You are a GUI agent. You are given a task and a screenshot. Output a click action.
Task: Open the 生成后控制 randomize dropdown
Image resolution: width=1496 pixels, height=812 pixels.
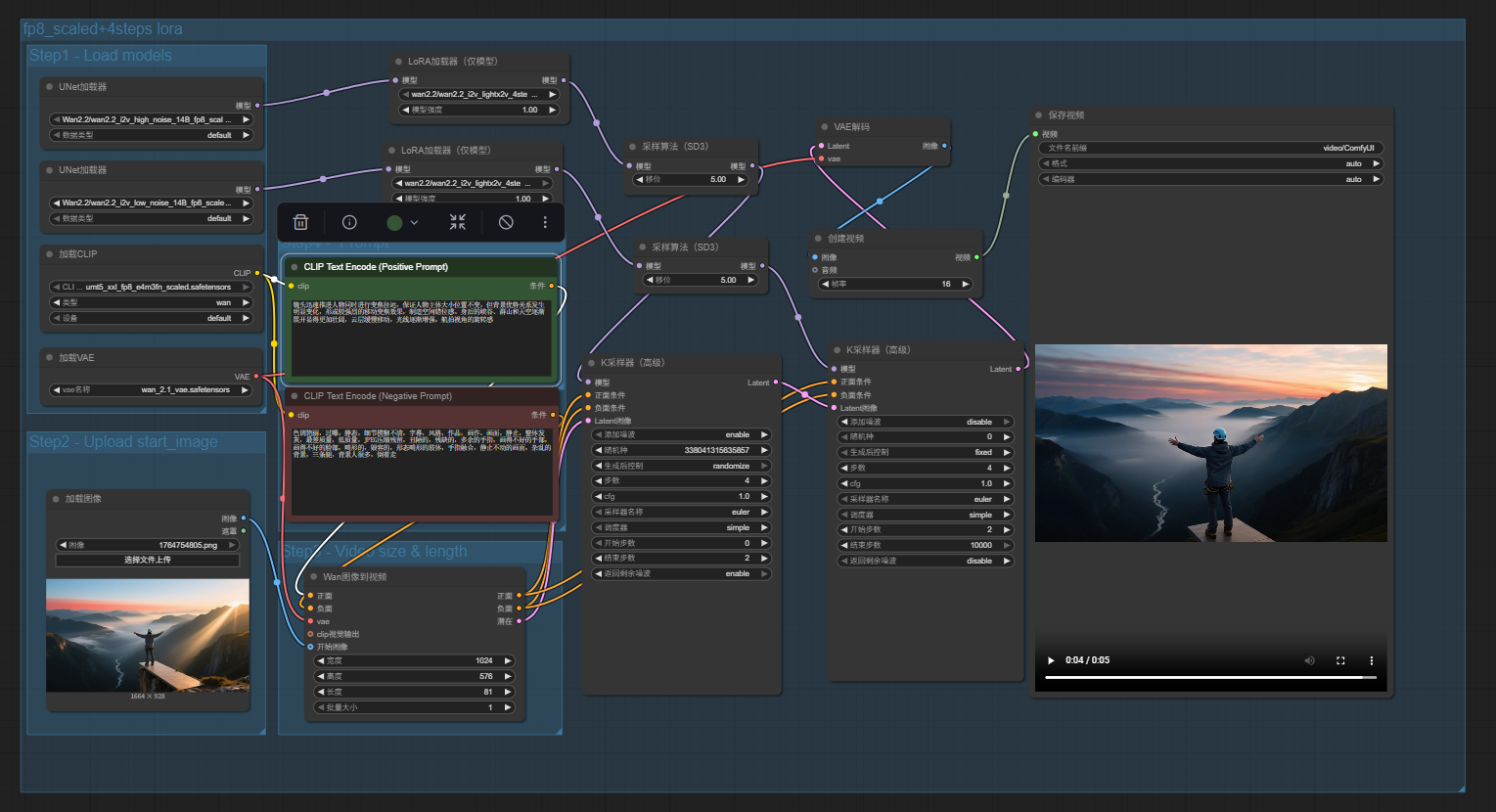682,466
